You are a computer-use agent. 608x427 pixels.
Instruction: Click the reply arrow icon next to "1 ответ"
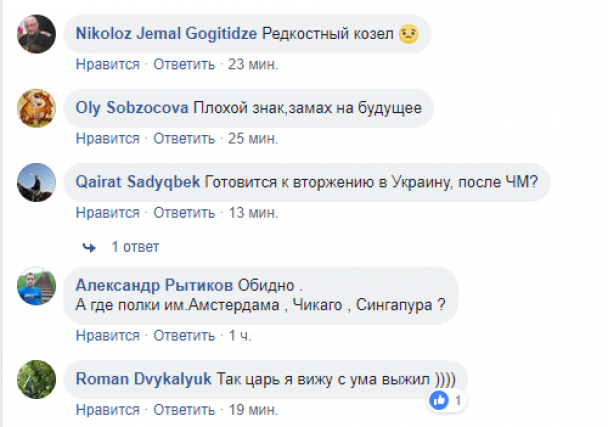pos(89,246)
